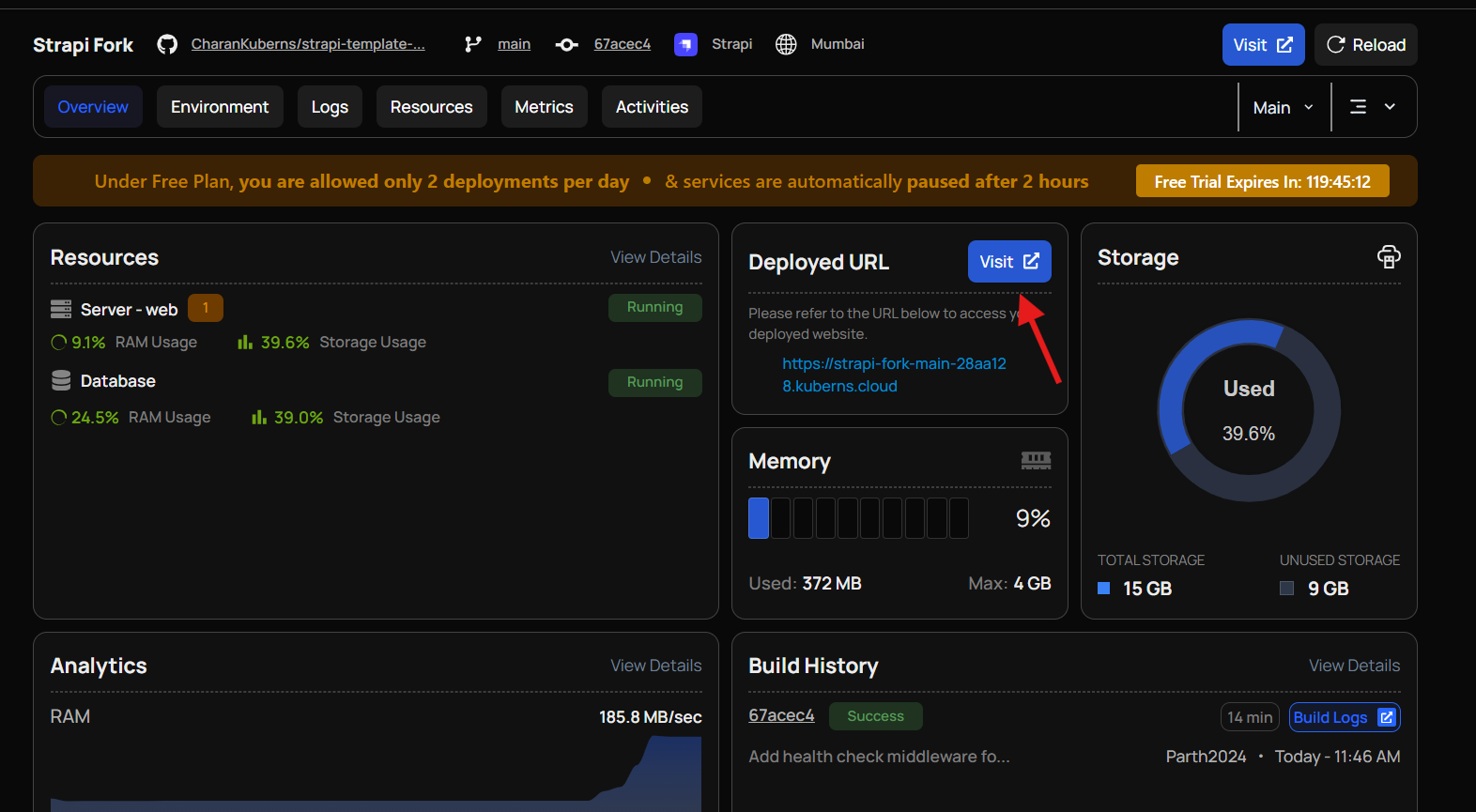Click the 67acec4 commit link in the header
The image size is (1476, 812).
point(622,44)
